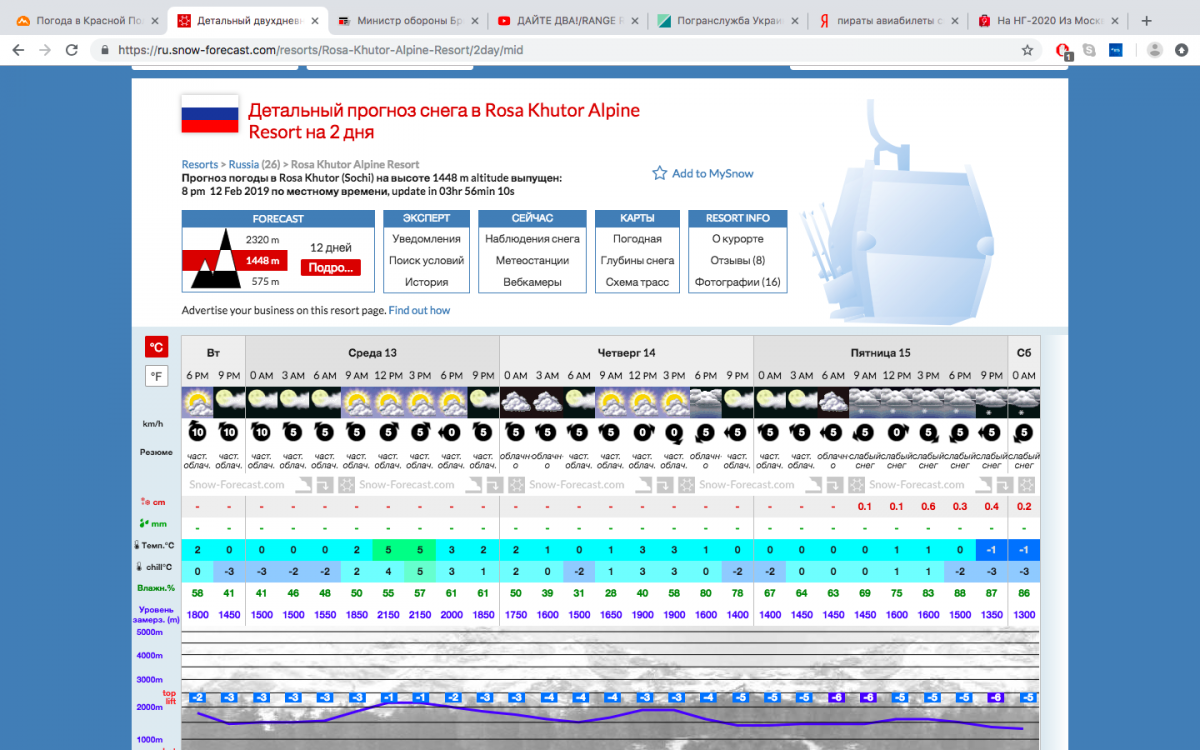Switch to the 'пираты авиабилеты' Yandex tab
The height and width of the screenshot is (750, 1200).
pos(887,20)
